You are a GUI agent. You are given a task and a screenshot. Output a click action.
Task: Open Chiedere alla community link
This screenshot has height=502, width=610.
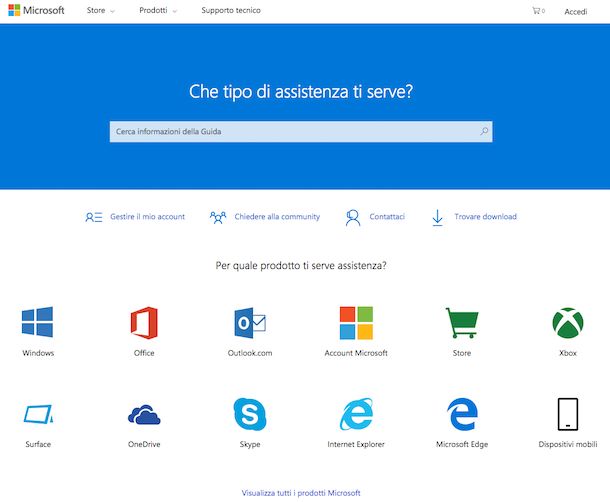click(277, 217)
